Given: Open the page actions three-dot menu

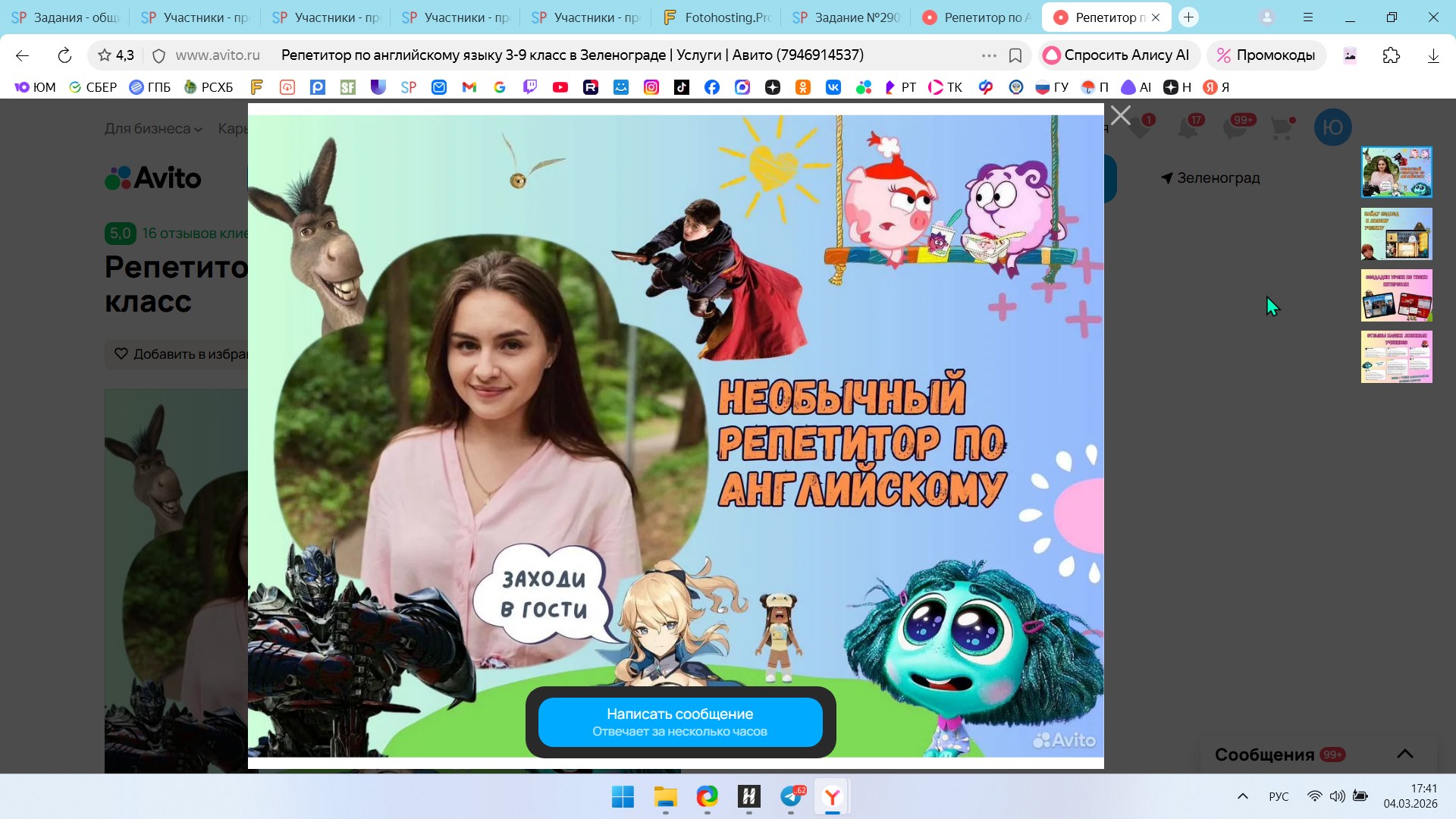Looking at the screenshot, I should (x=988, y=55).
